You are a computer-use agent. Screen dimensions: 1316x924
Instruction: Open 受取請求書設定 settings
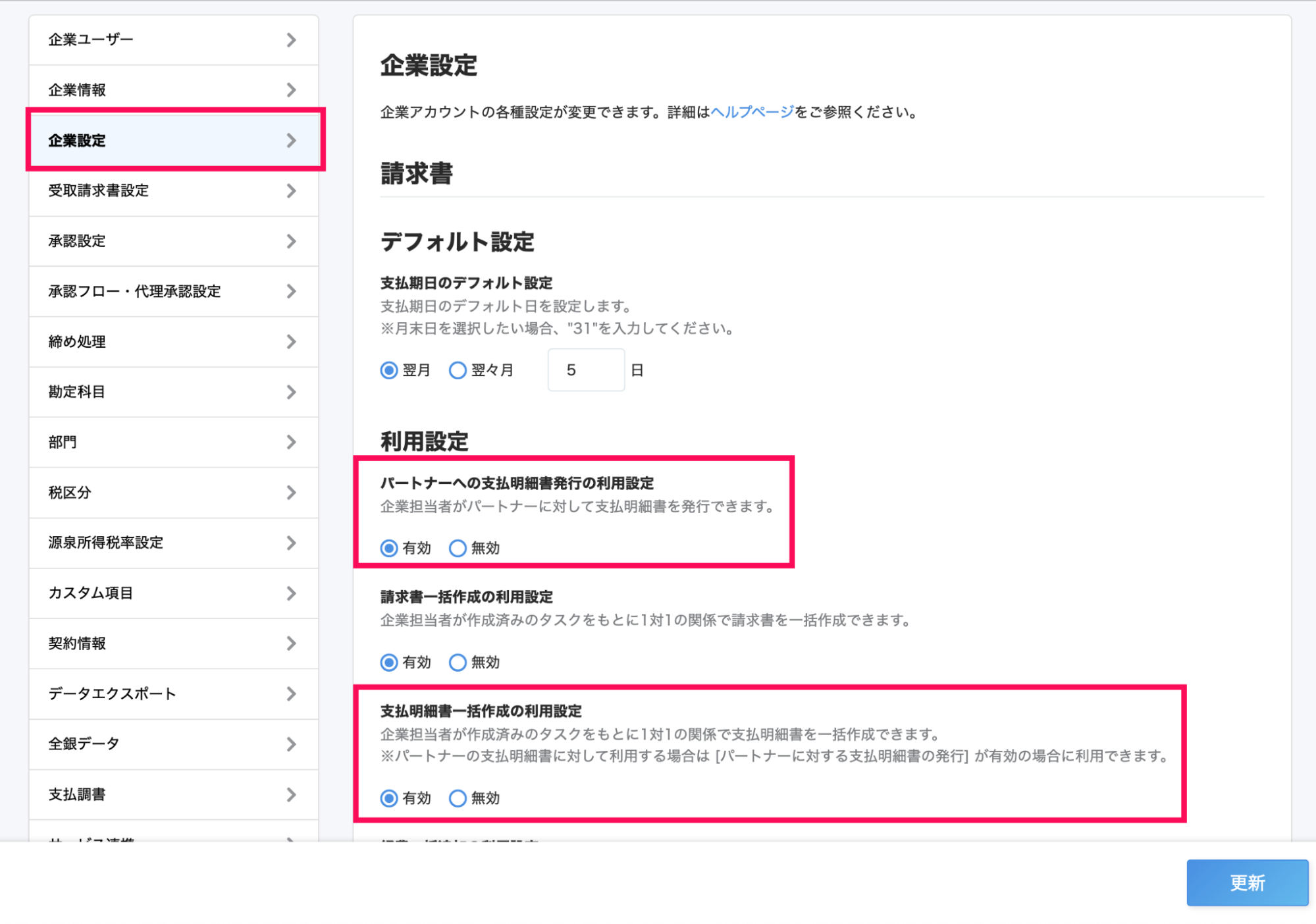[x=174, y=191]
